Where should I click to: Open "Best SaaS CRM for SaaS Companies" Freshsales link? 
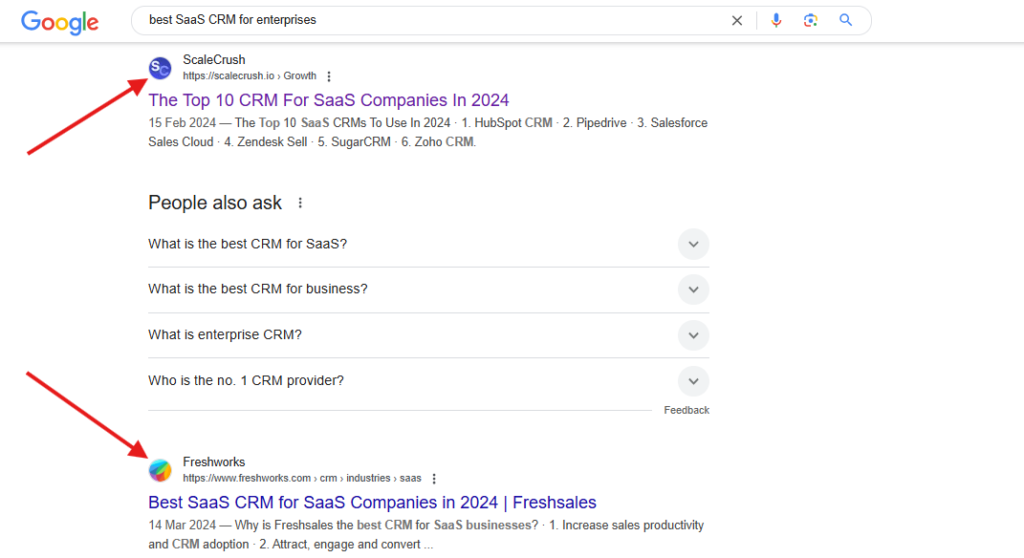[x=372, y=502]
